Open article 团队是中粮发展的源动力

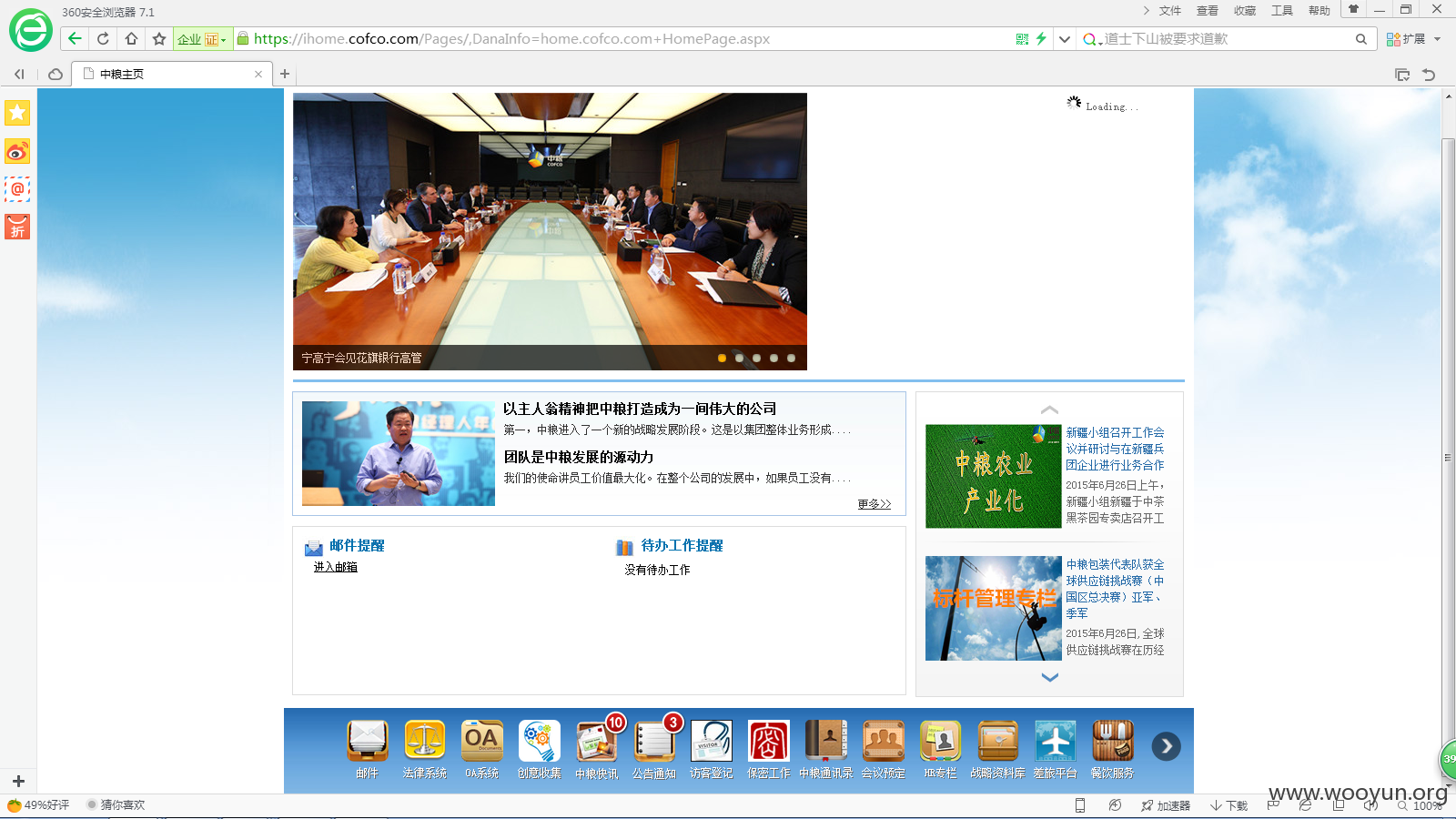(x=579, y=457)
